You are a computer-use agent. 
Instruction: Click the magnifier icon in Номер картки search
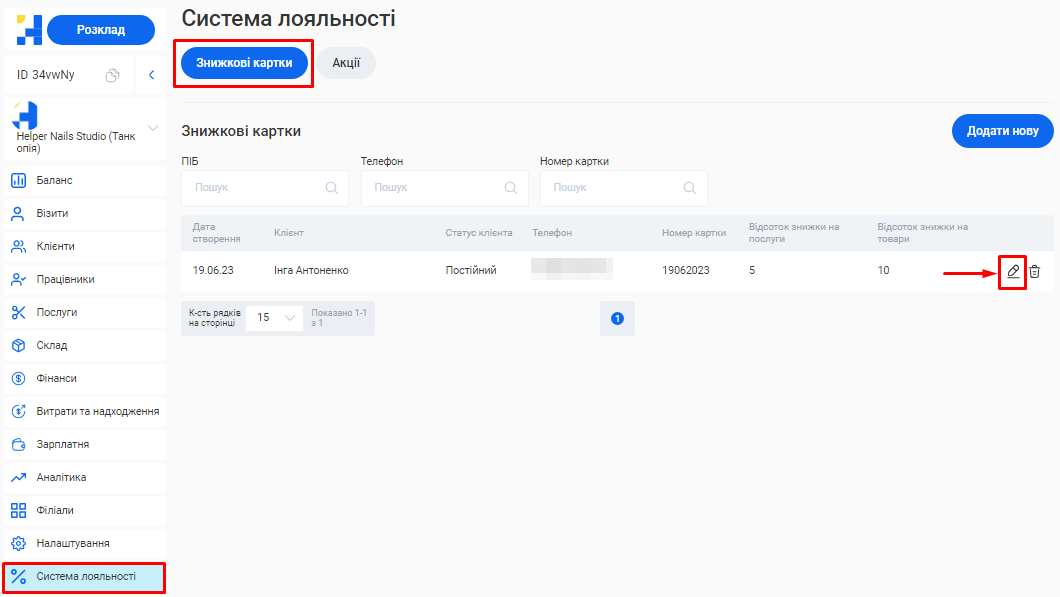click(689, 187)
